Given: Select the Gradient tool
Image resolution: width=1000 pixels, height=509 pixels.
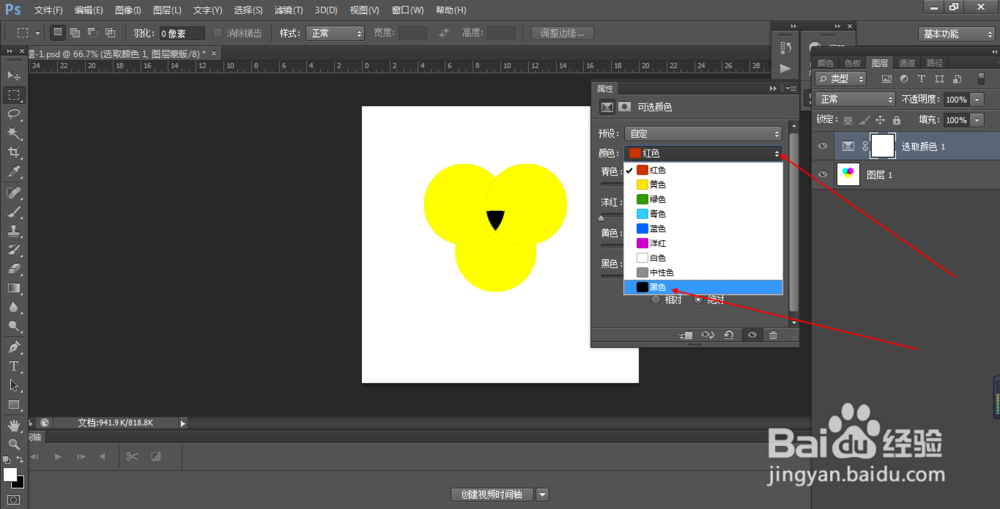Looking at the screenshot, I should [13, 288].
